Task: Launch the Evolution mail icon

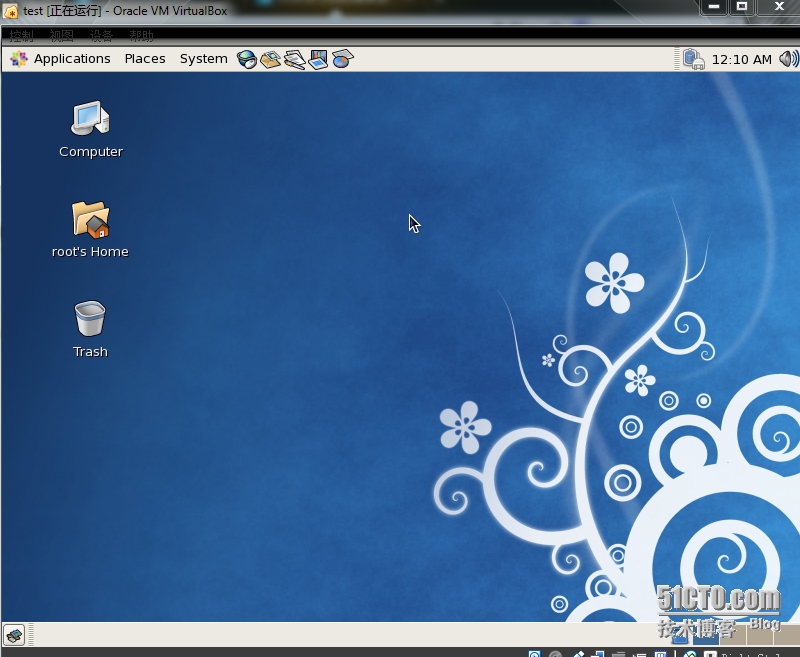Action: [x=270, y=59]
